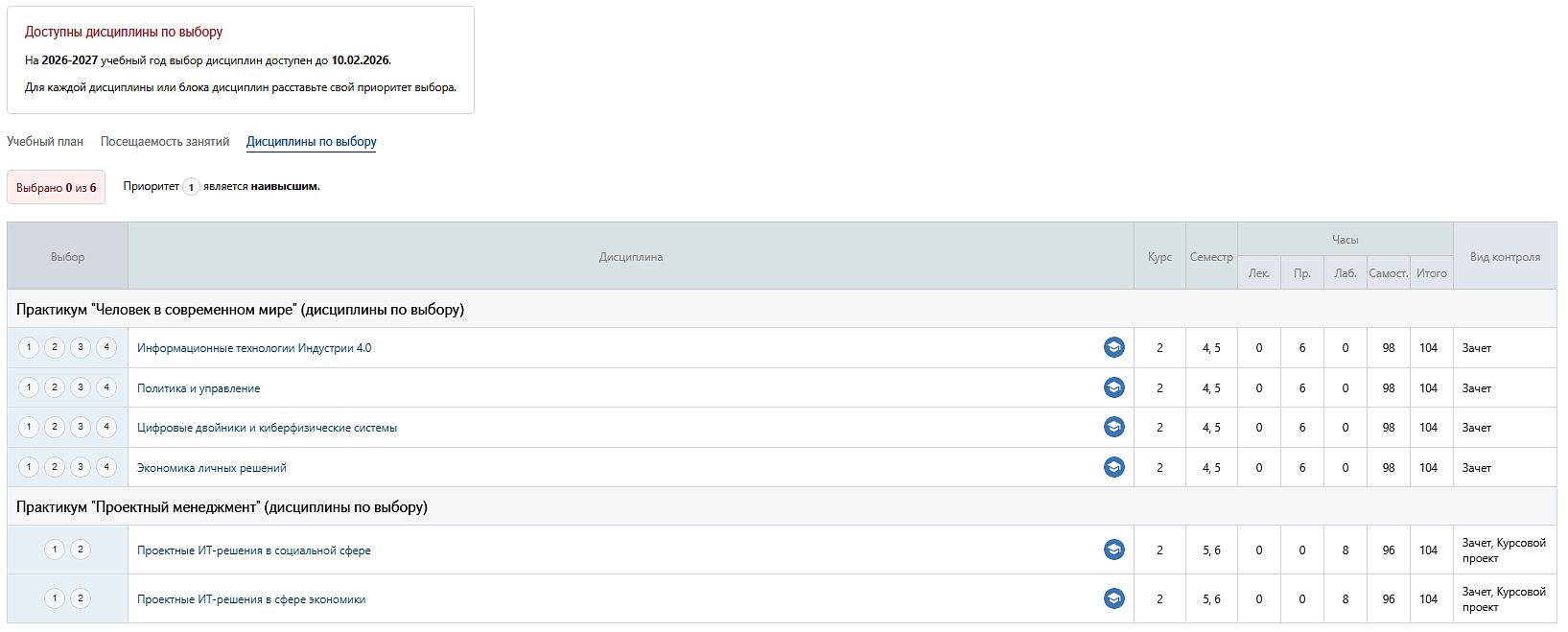This screenshot has height=632, width=1568.
Task: Click the Дисциплина column header
Action: pyautogui.click(x=630, y=257)
